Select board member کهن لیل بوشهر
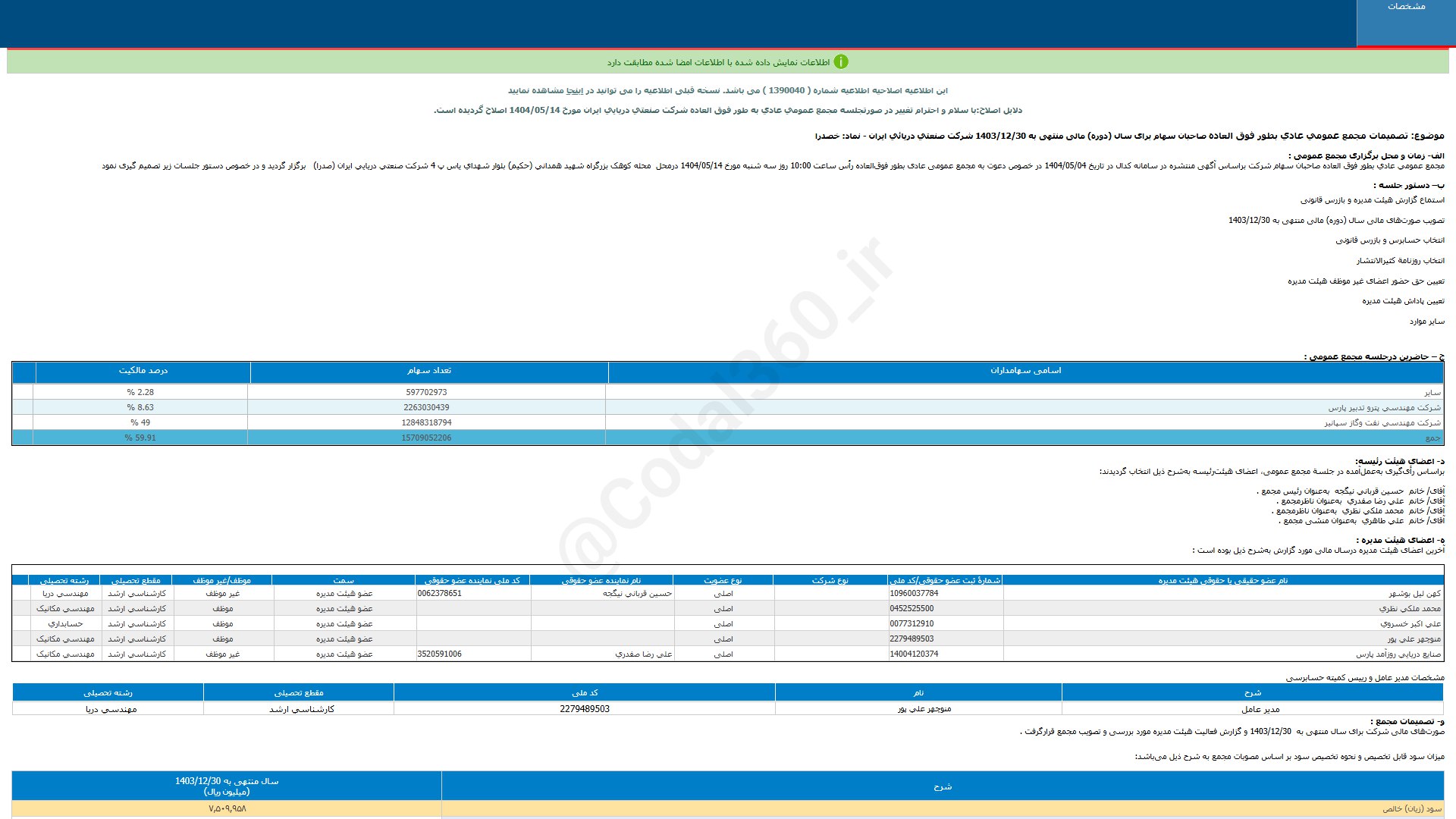The width and height of the screenshot is (1456, 819). [x=1415, y=594]
